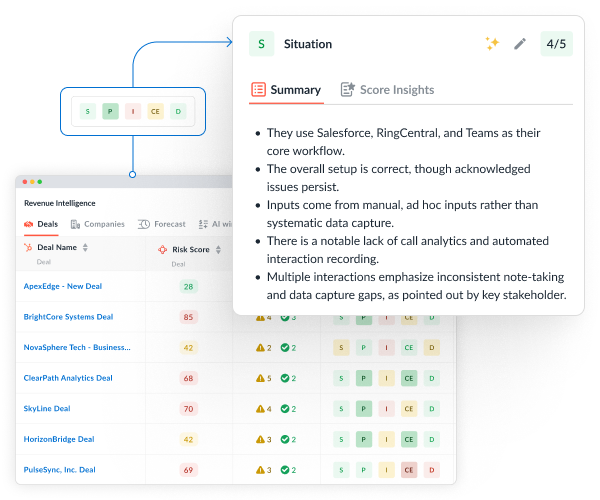Screen dimensions: 600x500
Task: Click the green check count in the HorizonBridge row
Action: pyautogui.click(x=288, y=440)
